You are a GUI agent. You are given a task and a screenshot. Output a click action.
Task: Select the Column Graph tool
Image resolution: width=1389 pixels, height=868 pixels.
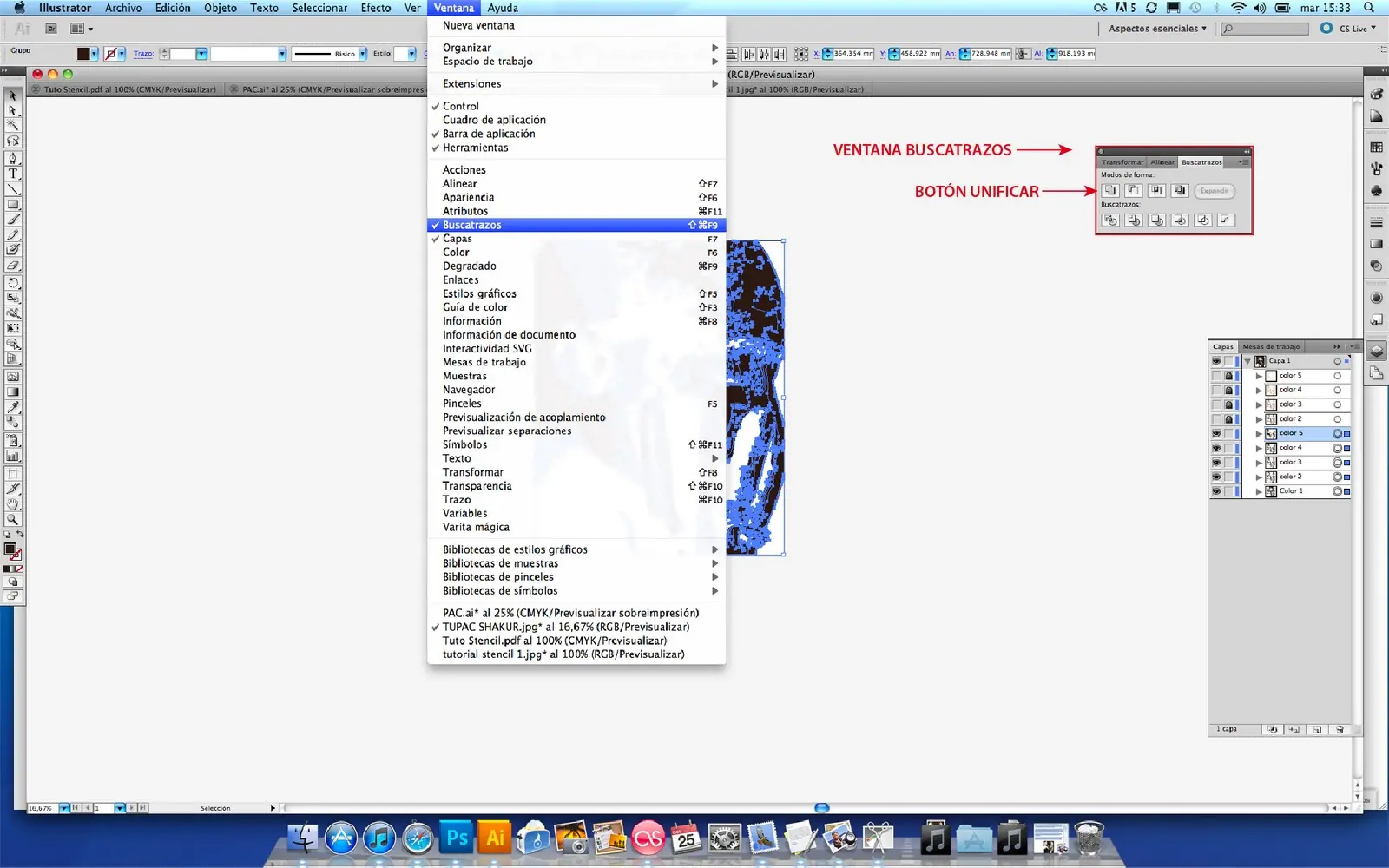point(13,456)
